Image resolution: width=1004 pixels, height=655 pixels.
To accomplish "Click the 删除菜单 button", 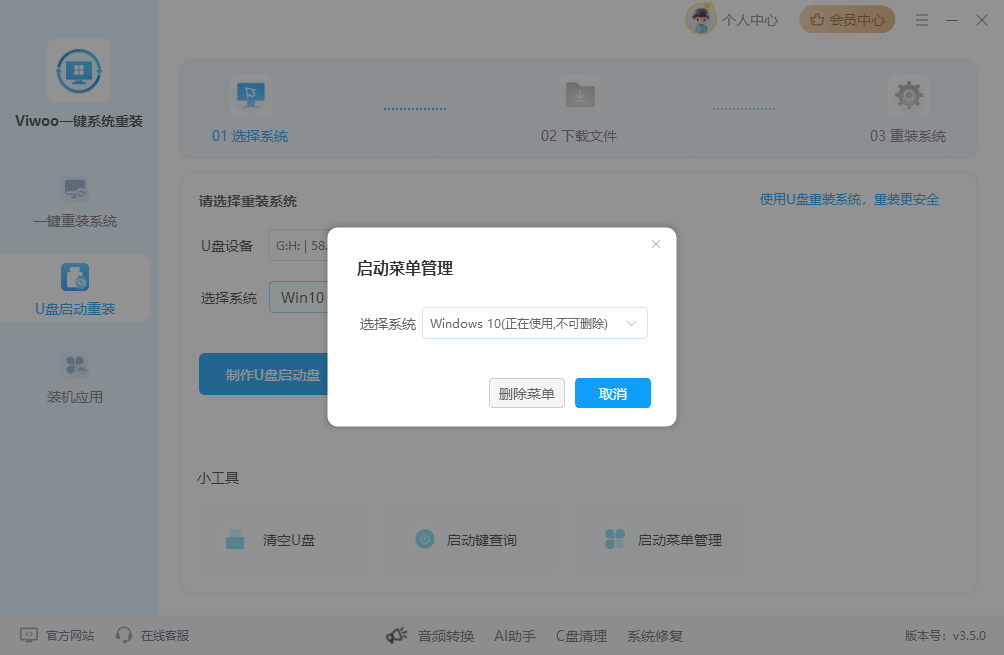I will (527, 393).
